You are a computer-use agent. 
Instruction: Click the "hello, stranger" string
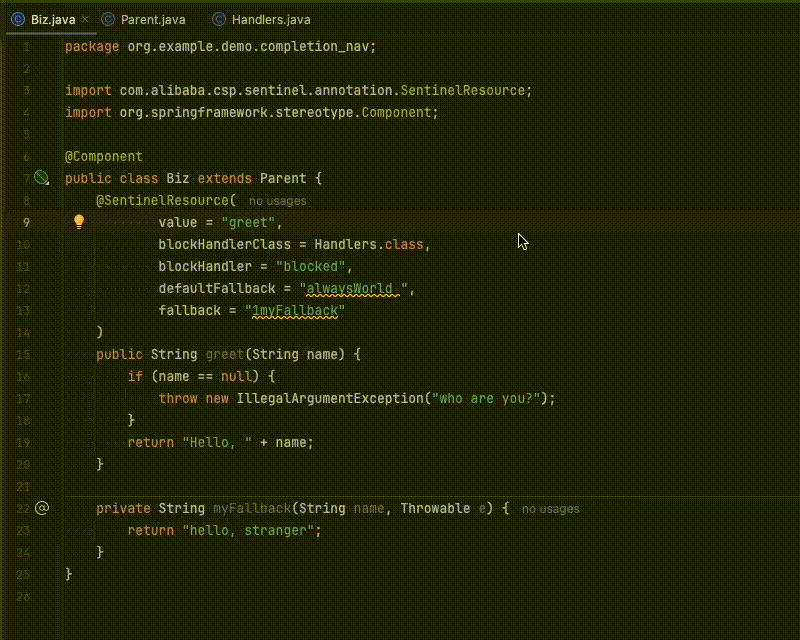point(248,530)
